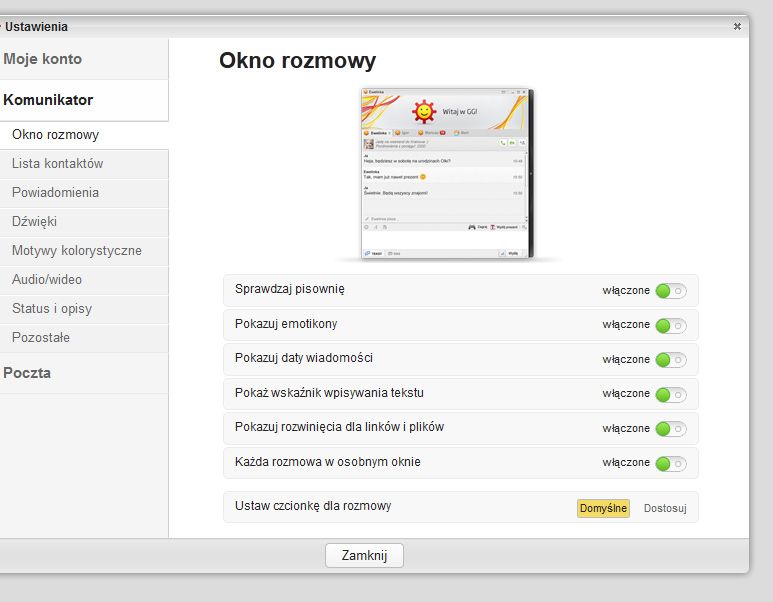Viewport: 773px width, 602px height.
Task: Select Okno rozmowy in sidebar
Action: [84, 135]
